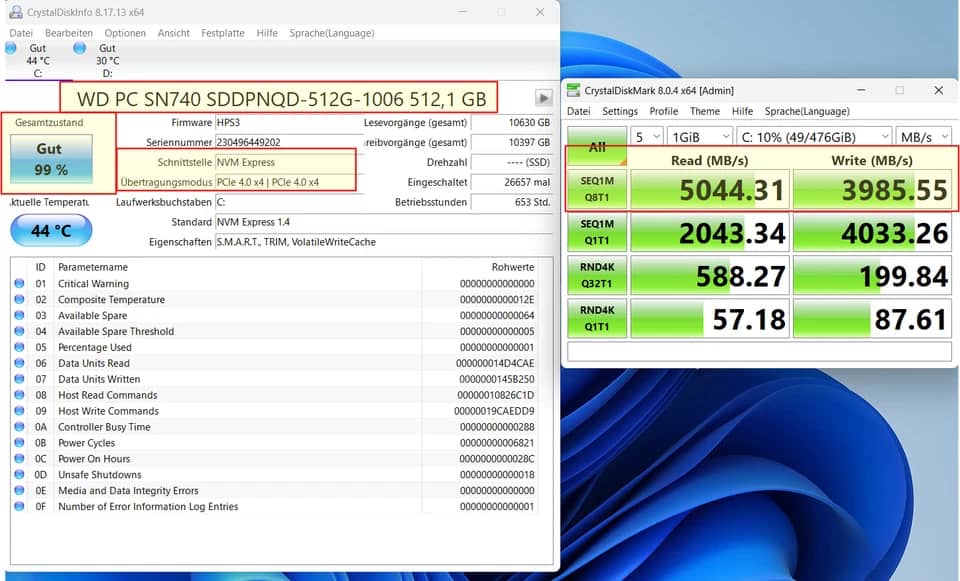Click status dot for Critical Warning
960x581 pixels.
(x=19, y=283)
